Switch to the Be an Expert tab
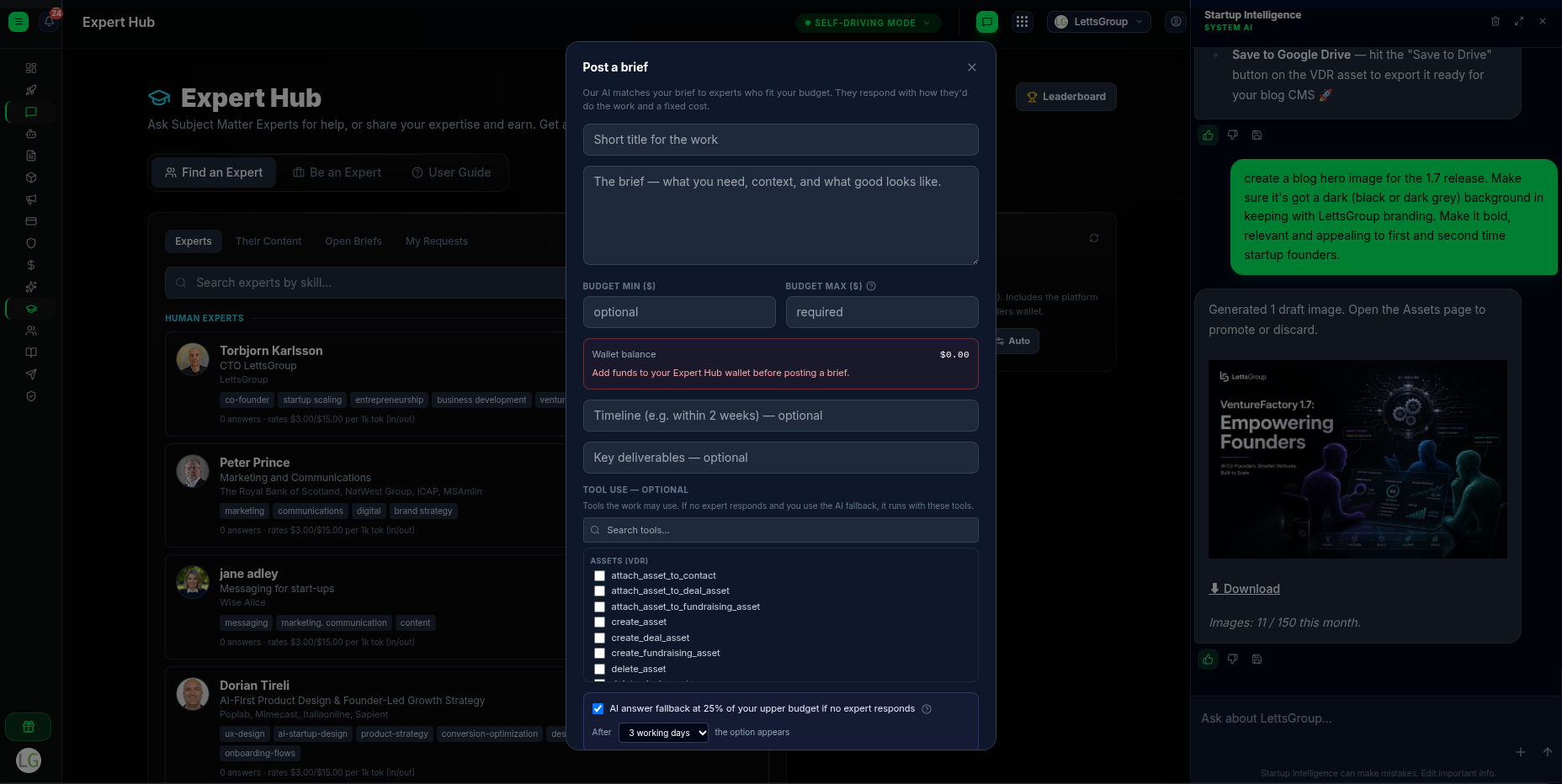This screenshot has height=784, width=1562. point(337,172)
